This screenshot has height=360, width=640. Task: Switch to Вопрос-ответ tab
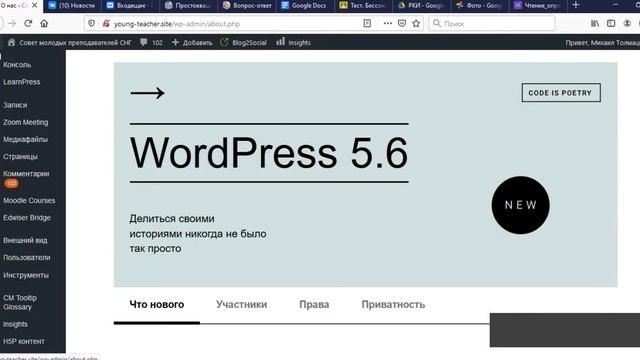tap(247, 5)
